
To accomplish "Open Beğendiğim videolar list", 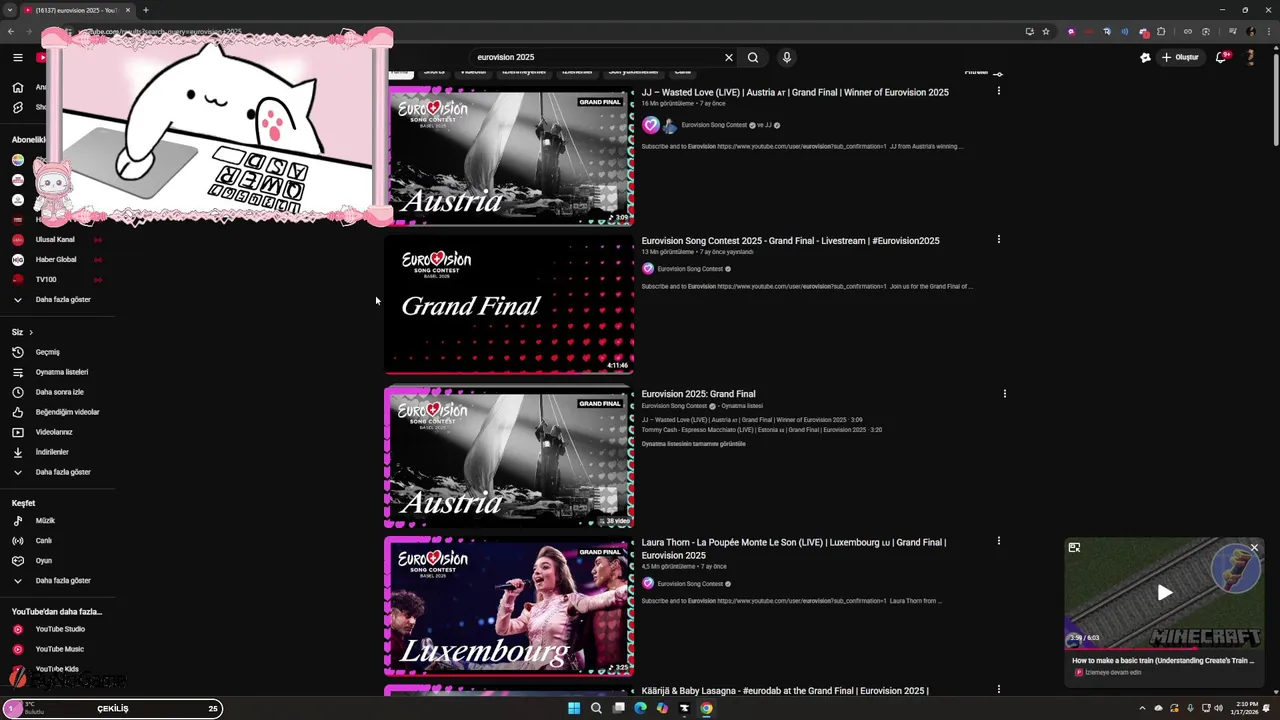I will pyautogui.click(x=58, y=412).
